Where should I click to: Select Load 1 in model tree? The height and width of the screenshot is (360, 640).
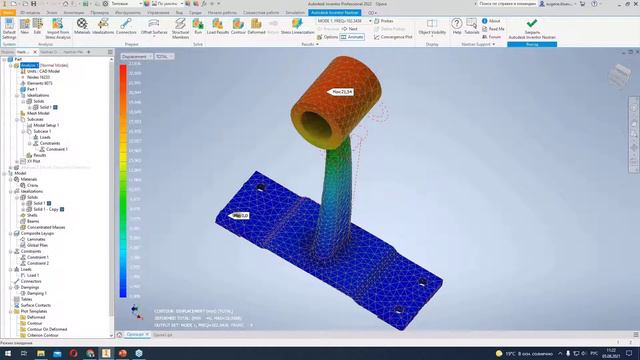(33, 275)
